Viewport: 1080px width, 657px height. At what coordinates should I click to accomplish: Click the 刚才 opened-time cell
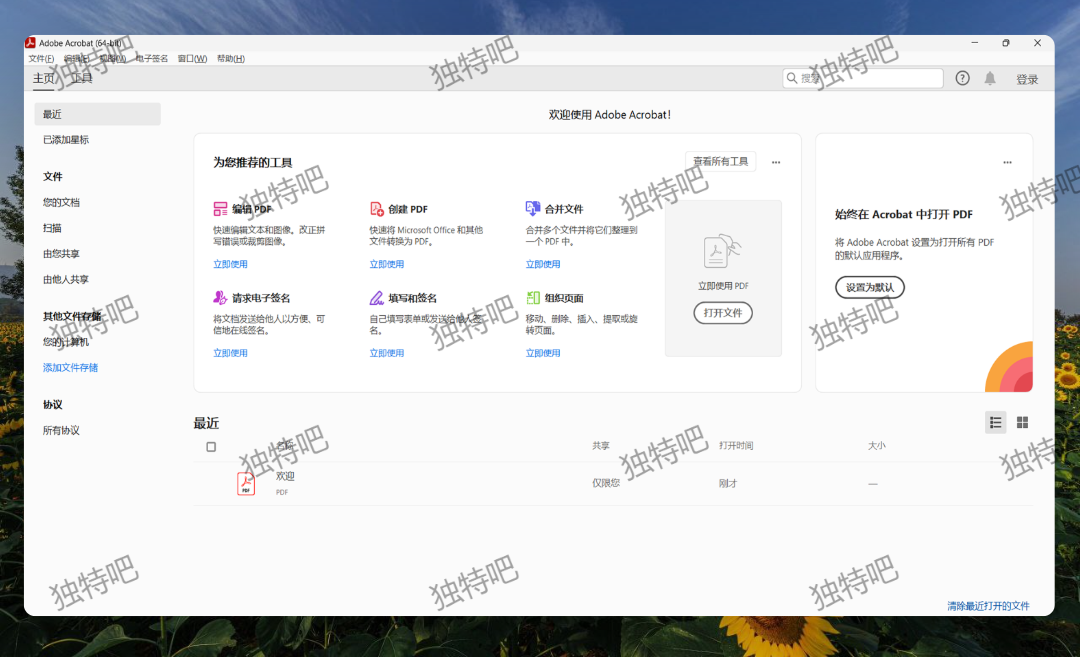point(727,483)
